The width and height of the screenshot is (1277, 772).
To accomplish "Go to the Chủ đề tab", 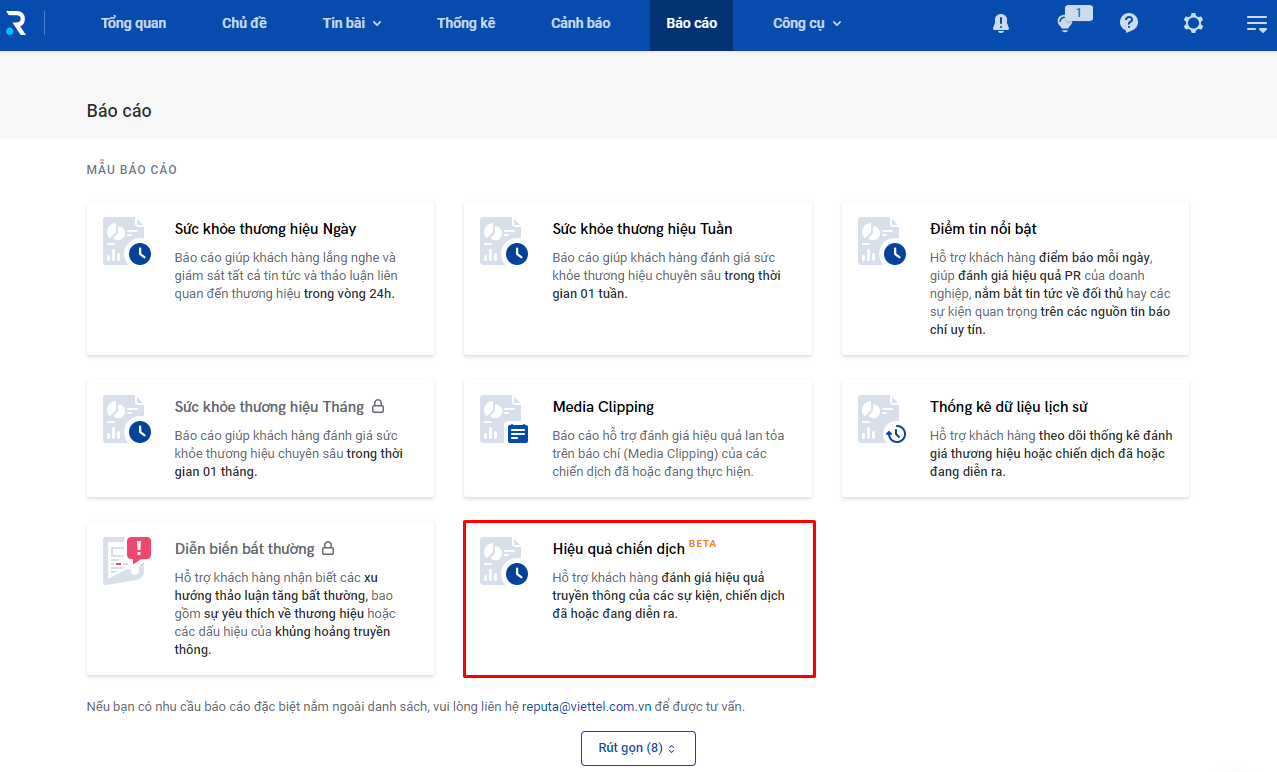I will coord(244,23).
